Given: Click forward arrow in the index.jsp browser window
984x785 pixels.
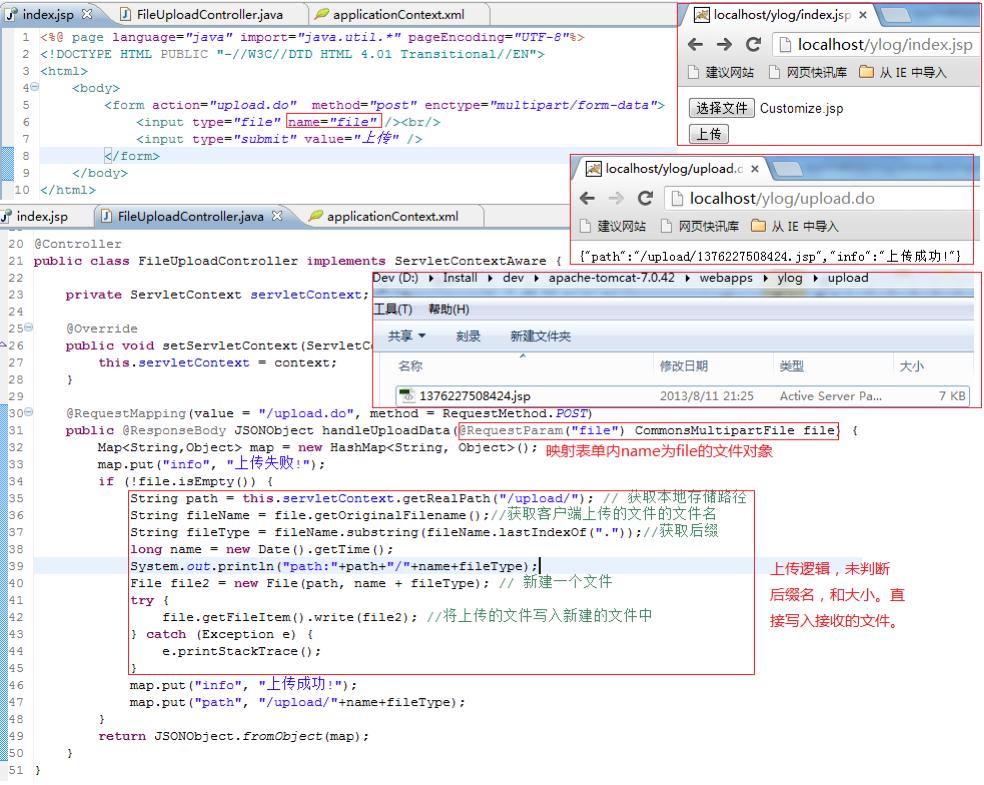Looking at the screenshot, I should [x=725, y=45].
